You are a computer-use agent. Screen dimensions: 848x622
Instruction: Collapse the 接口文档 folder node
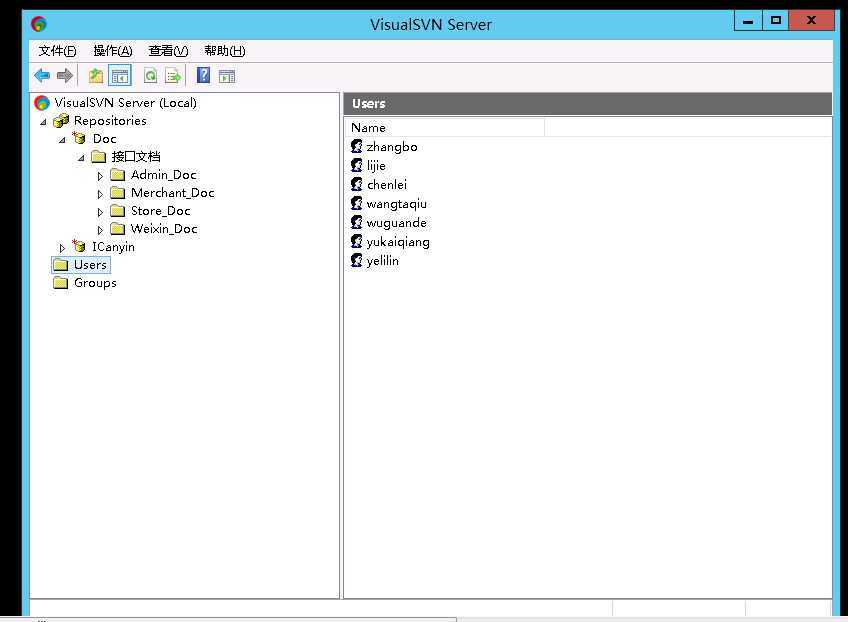point(81,158)
